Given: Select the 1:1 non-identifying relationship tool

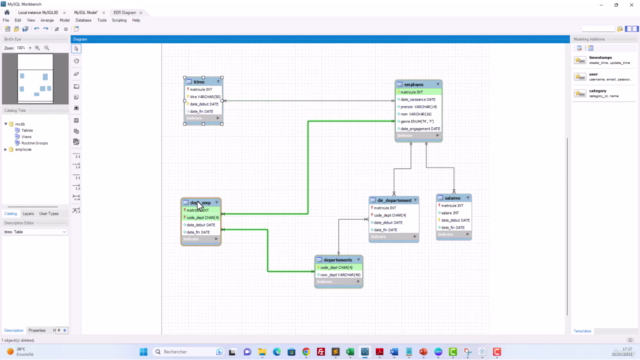Looking at the screenshot, I should [76, 156].
